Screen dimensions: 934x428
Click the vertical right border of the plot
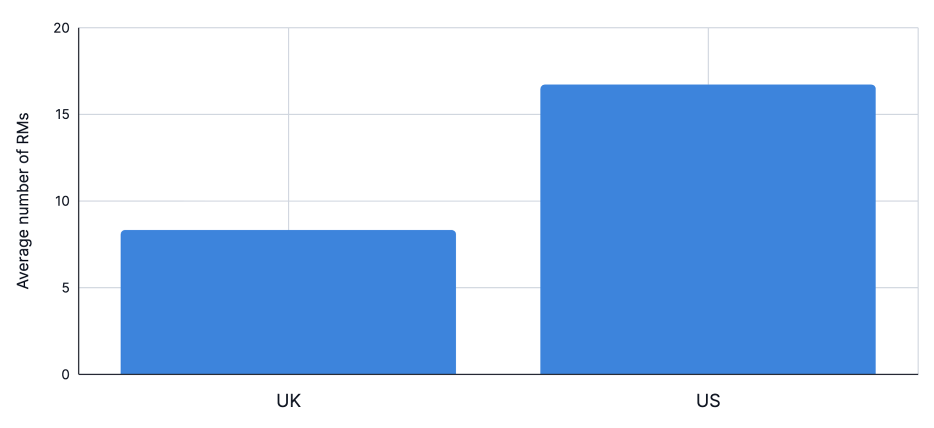click(x=917, y=200)
